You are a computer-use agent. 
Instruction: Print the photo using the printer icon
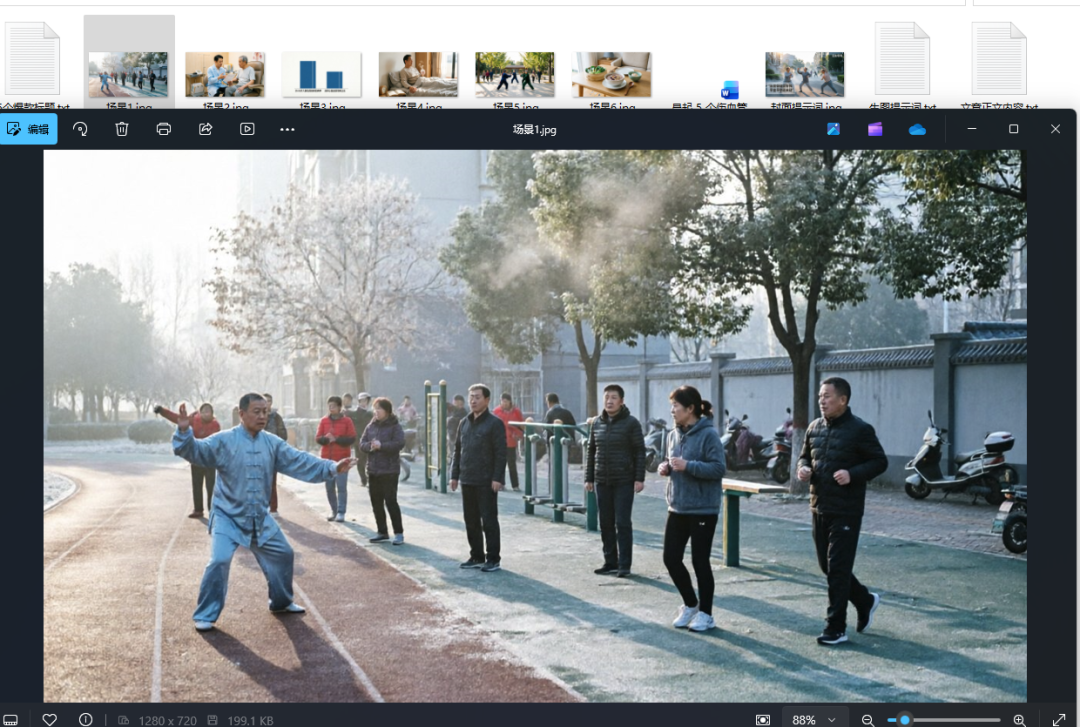[163, 129]
